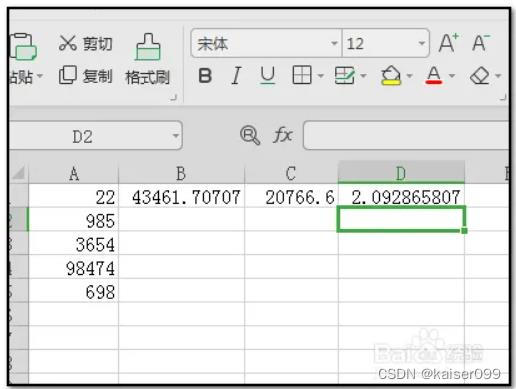This screenshot has height=389, width=516.
Task: Select column B header
Action: point(181,173)
